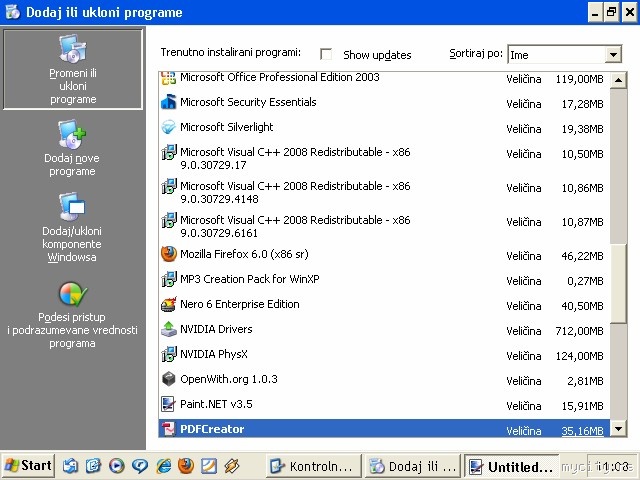Image resolution: width=640 pixels, height=480 pixels.
Task: Select Nero 6 Enterprise Edition entry
Action: pos(240,304)
